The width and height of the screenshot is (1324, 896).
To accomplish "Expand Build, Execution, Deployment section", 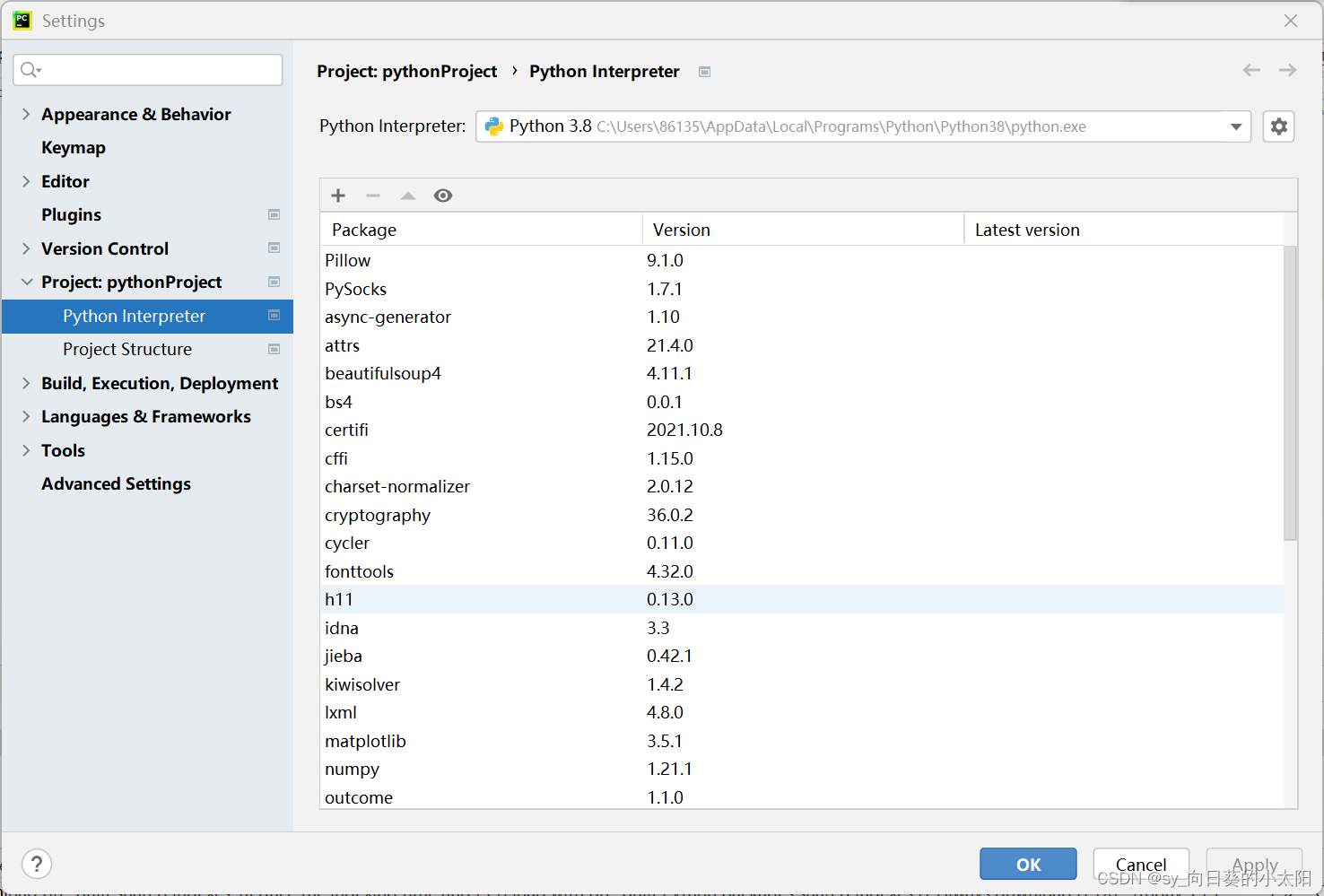I will (26, 383).
